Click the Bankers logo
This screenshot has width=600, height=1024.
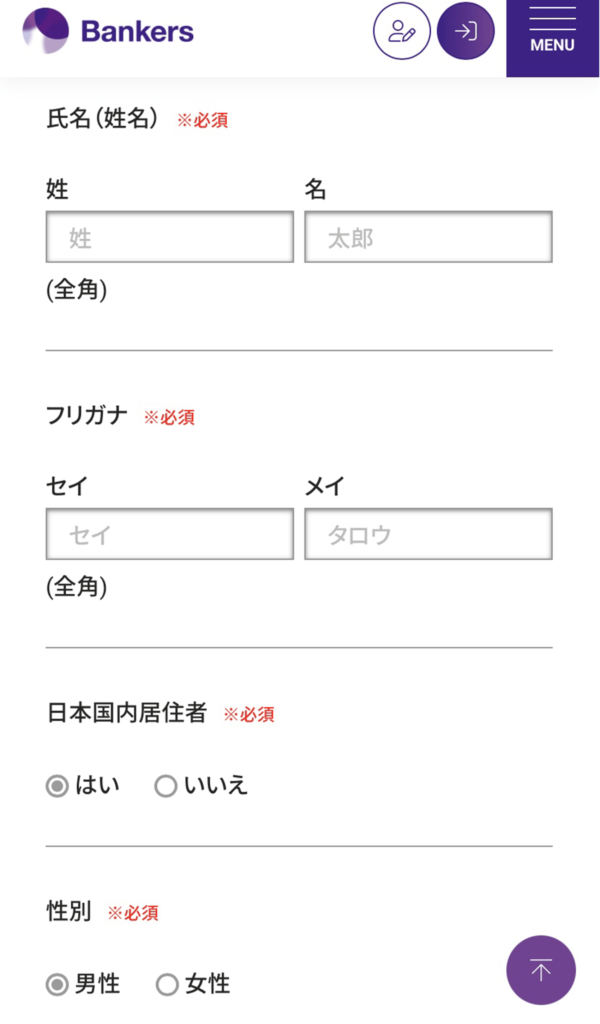click(108, 31)
